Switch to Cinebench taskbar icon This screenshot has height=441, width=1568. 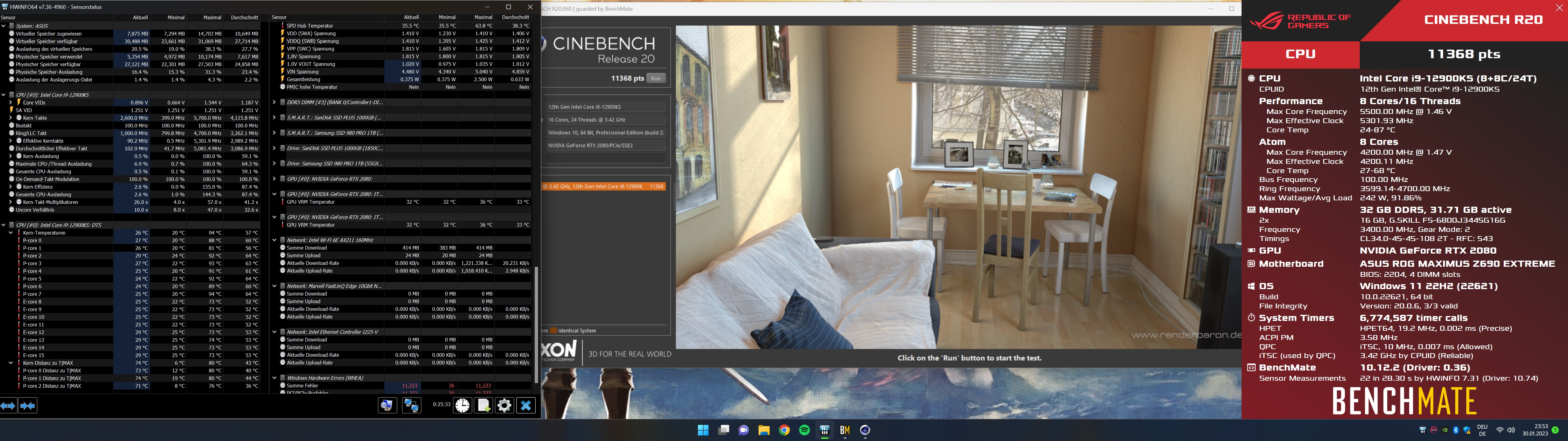click(x=865, y=430)
